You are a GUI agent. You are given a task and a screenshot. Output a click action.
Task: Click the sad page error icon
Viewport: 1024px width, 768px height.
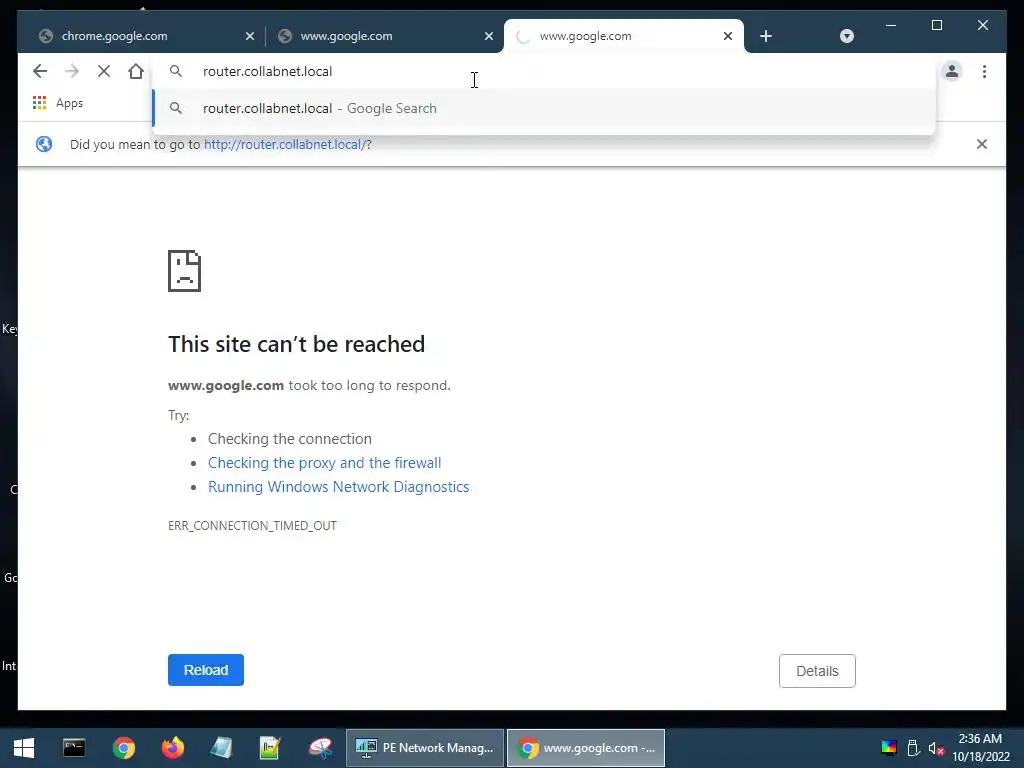[184, 270]
